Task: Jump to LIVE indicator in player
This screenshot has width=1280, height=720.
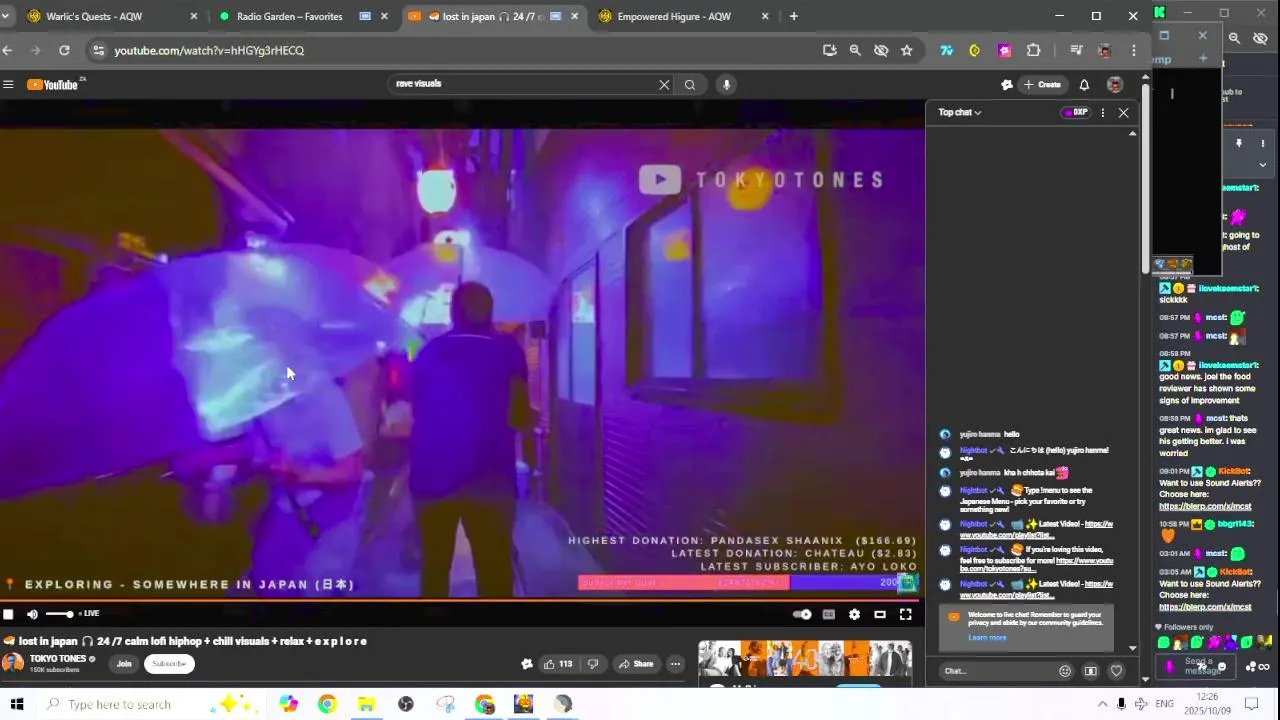Action: pyautogui.click(x=88, y=614)
